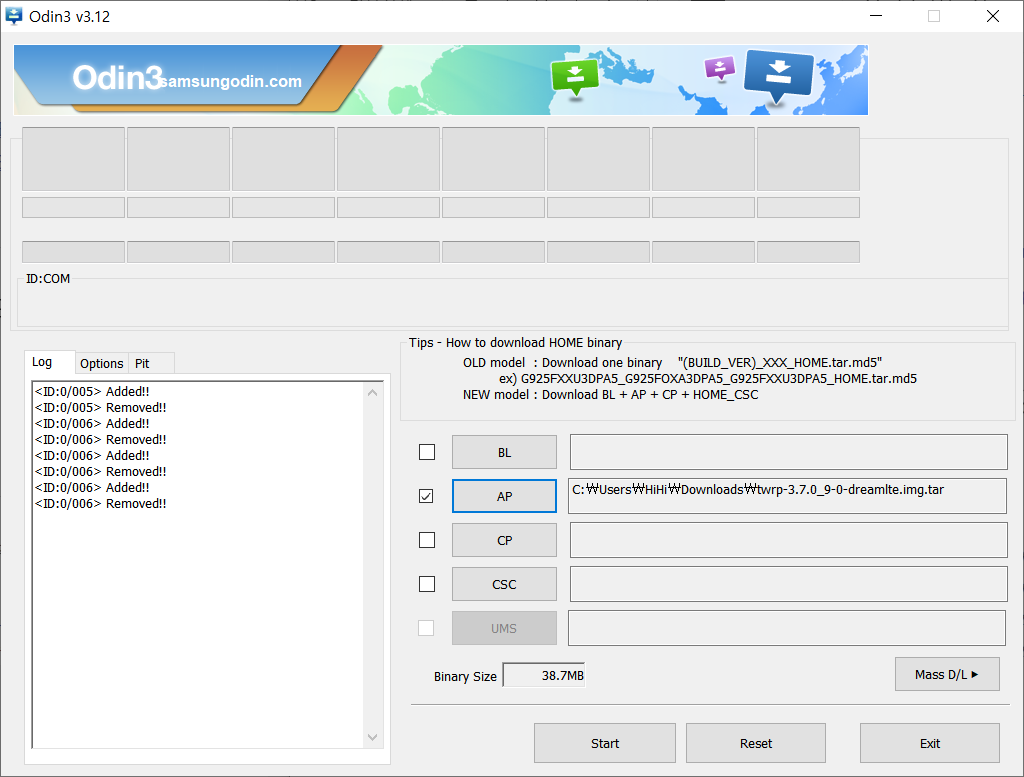This screenshot has height=777, width=1024.
Task: Click the Reset button
Action: 756,743
